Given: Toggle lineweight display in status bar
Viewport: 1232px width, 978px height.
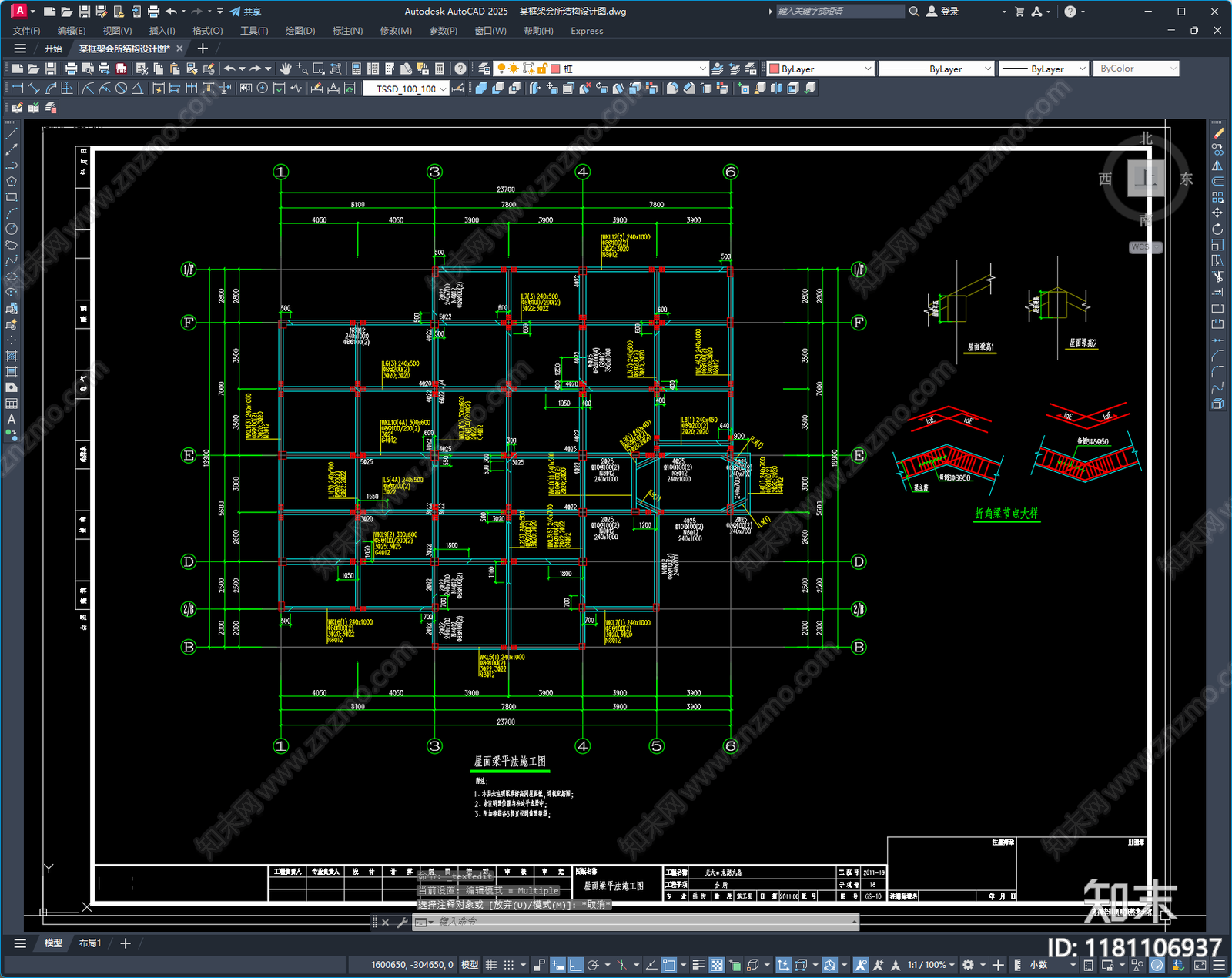Looking at the screenshot, I should [698, 965].
